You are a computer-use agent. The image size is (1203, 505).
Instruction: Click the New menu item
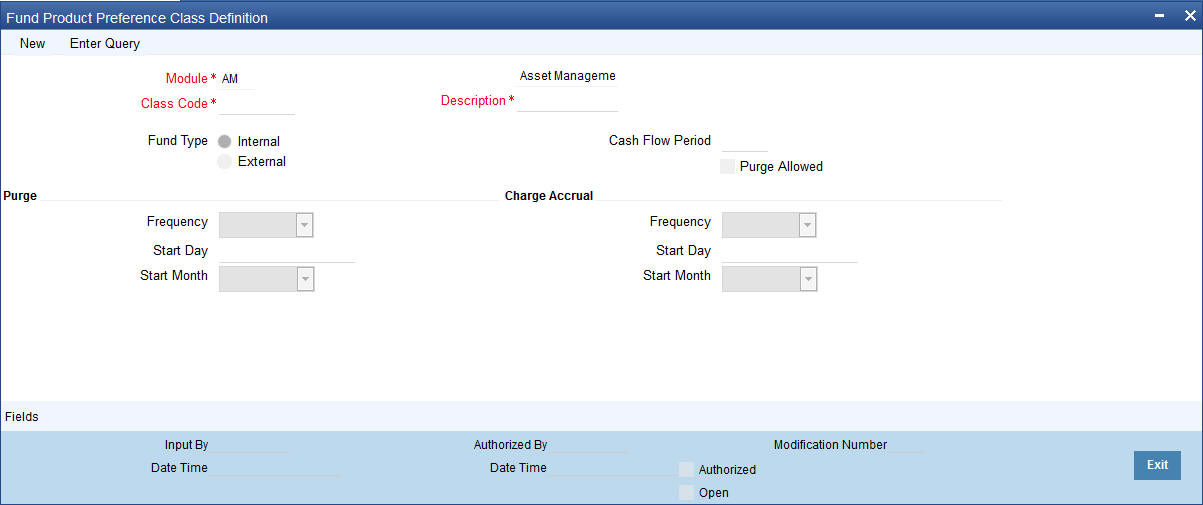[32, 43]
